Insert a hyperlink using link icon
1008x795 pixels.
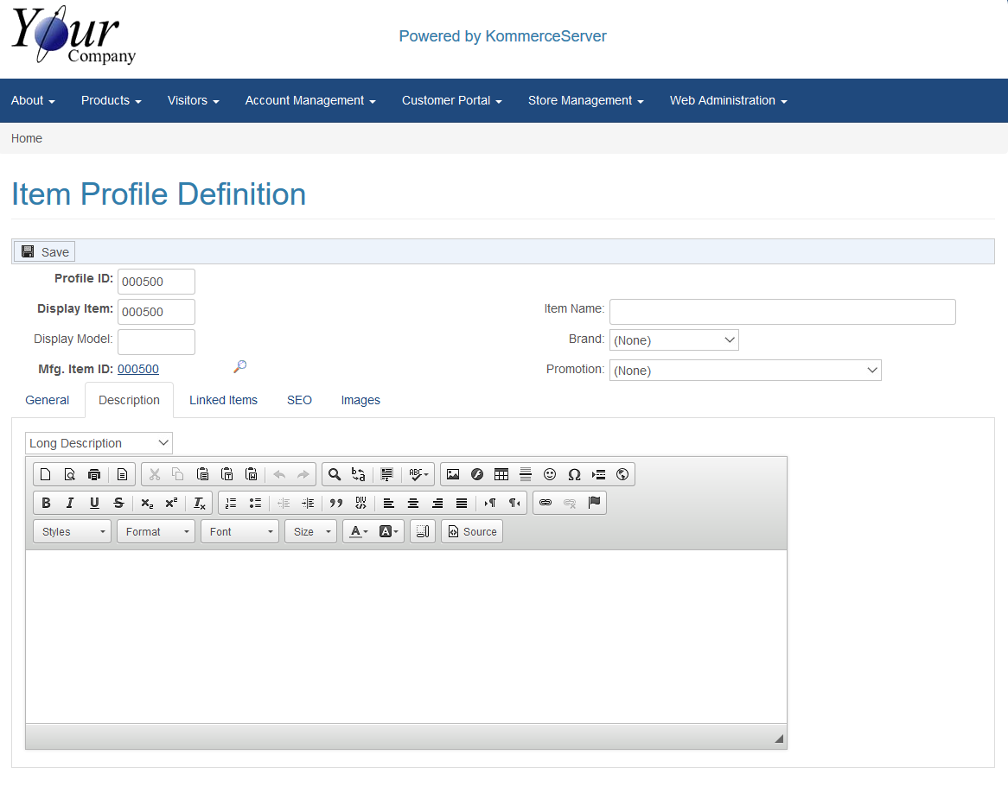click(x=545, y=503)
